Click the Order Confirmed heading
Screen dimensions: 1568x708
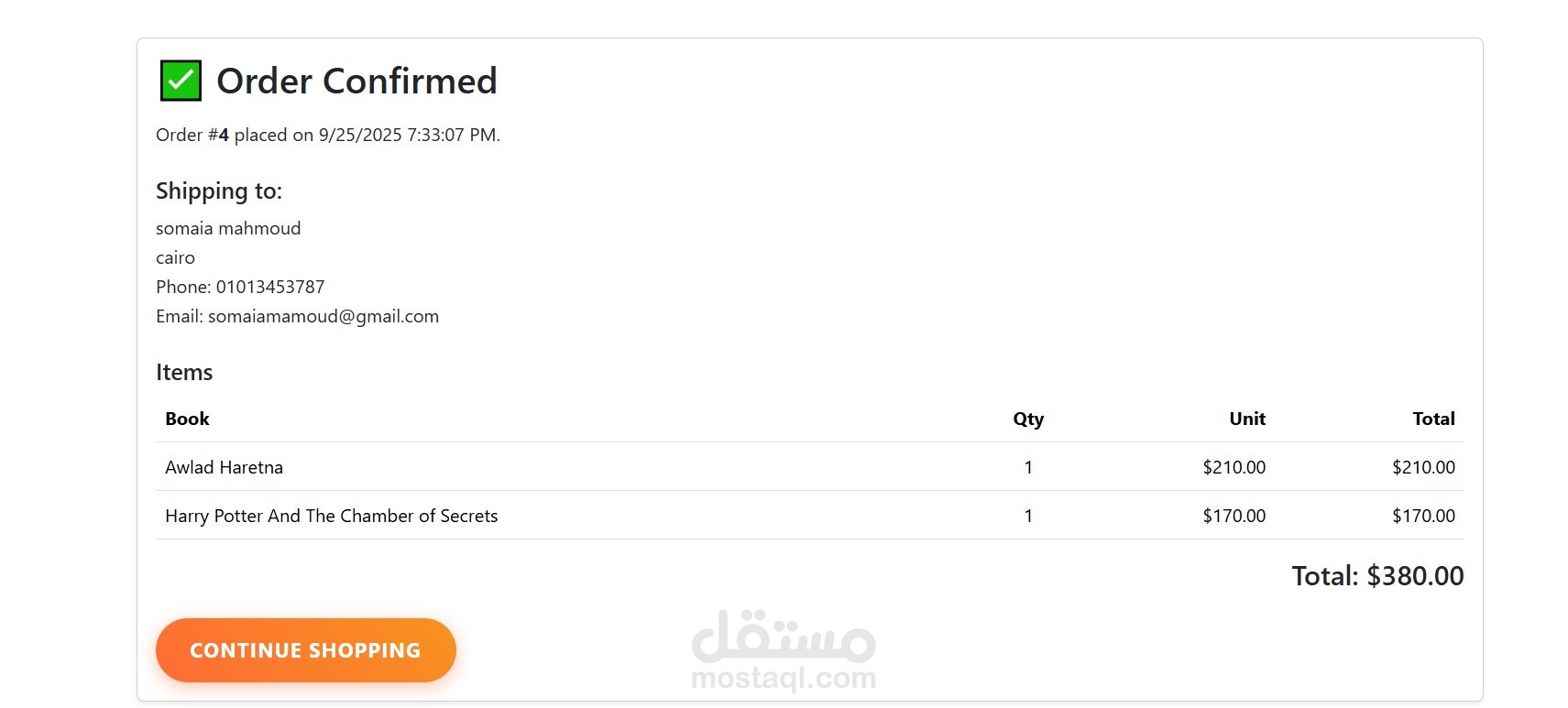[356, 81]
